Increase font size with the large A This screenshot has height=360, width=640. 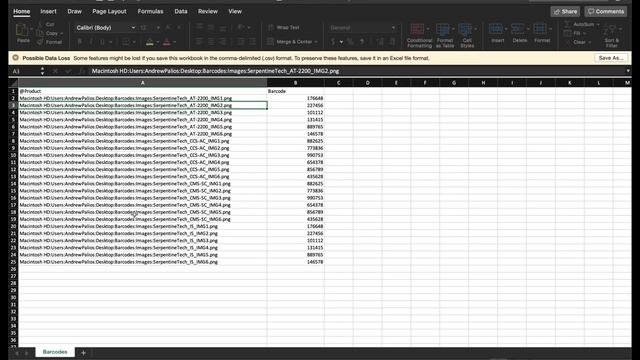(x=168, y=27)
